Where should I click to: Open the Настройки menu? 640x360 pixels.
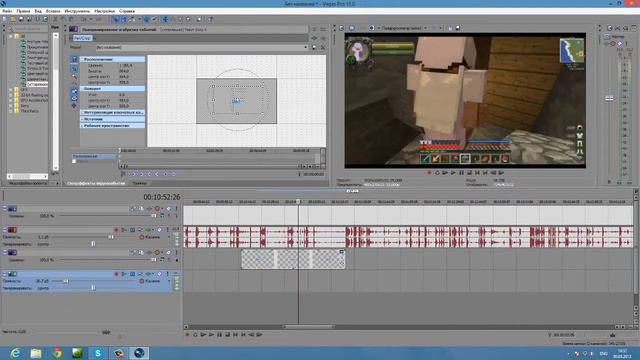point(104,11)
